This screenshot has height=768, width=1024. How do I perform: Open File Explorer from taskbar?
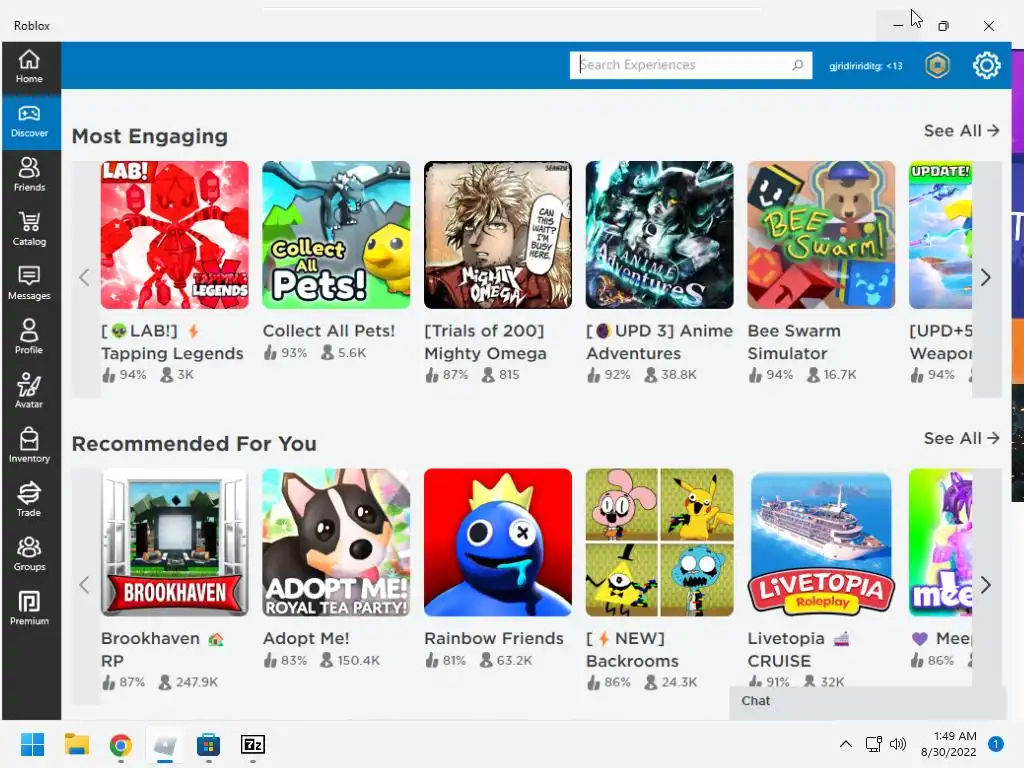[76, 744]
